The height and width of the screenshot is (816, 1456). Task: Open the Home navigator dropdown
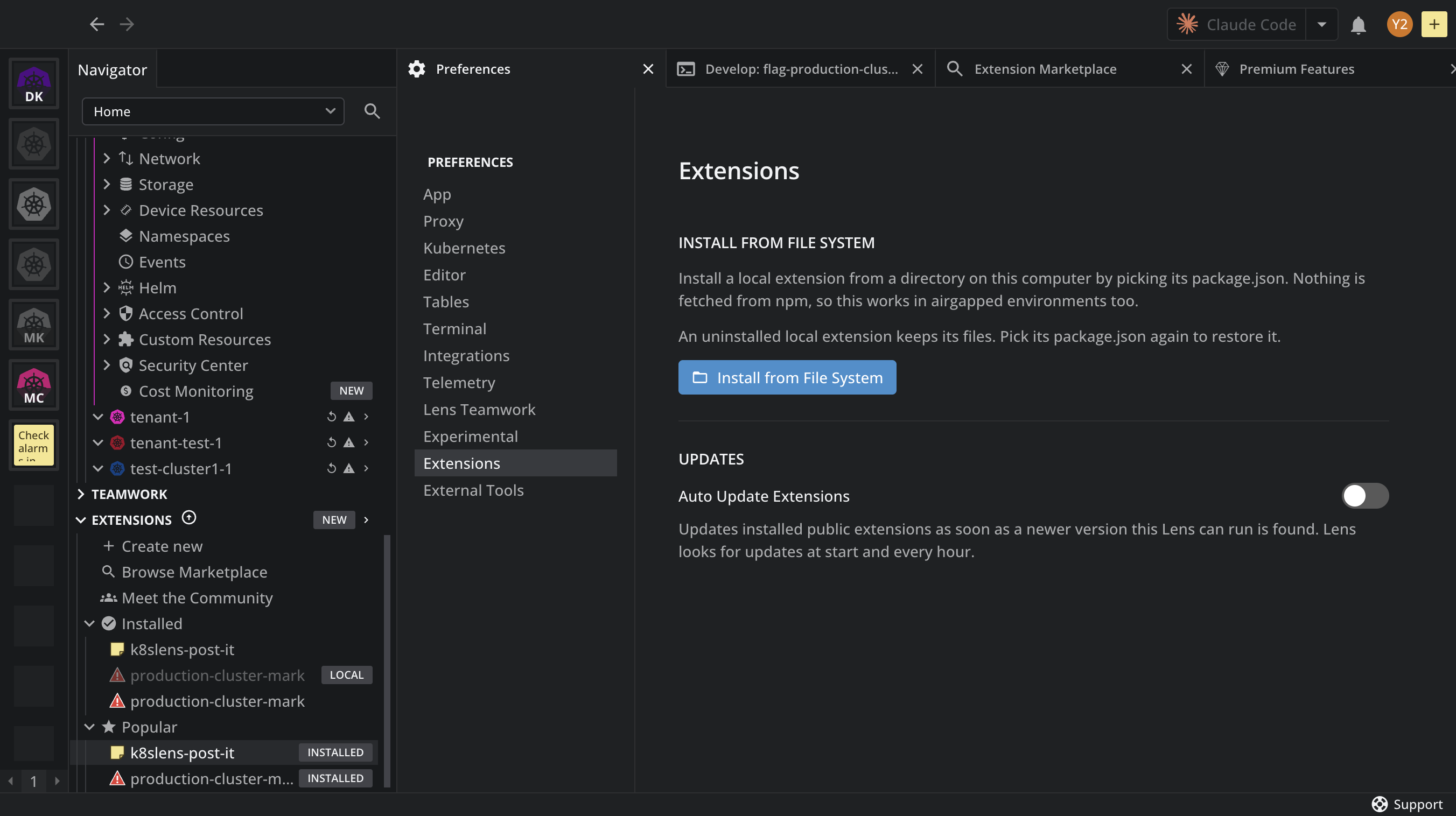(x=213, y=111)
